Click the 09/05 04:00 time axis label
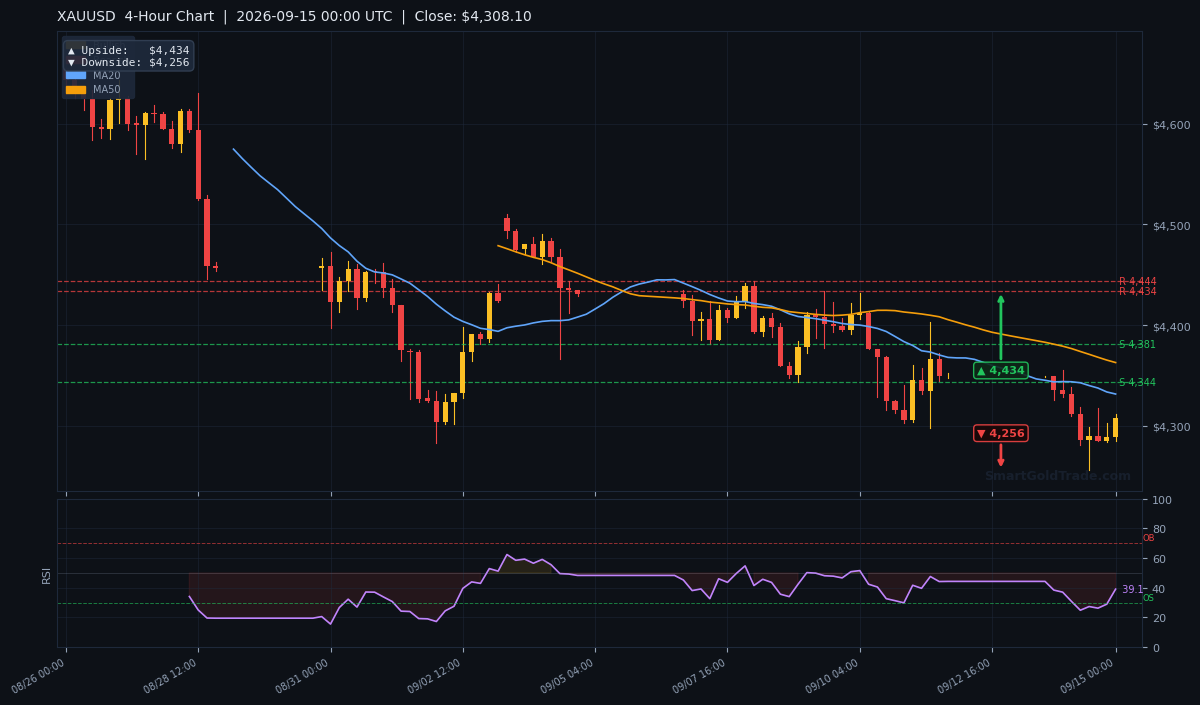The image size is (1200, 705). [x=567, y=678]
